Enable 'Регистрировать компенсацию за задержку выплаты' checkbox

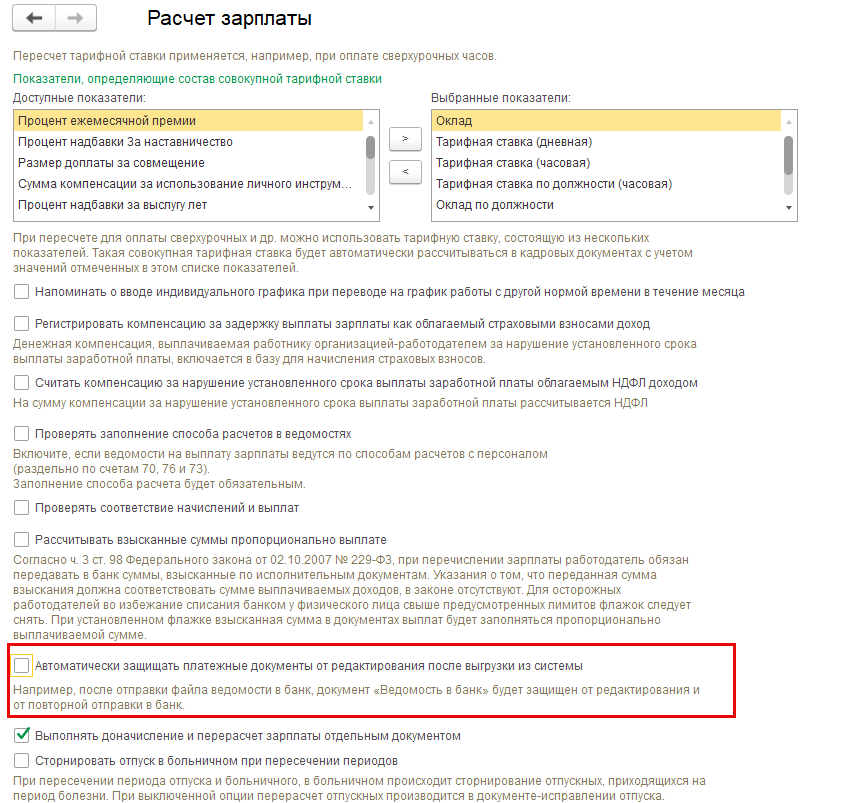pyautogui.click(x=22, y=324)
